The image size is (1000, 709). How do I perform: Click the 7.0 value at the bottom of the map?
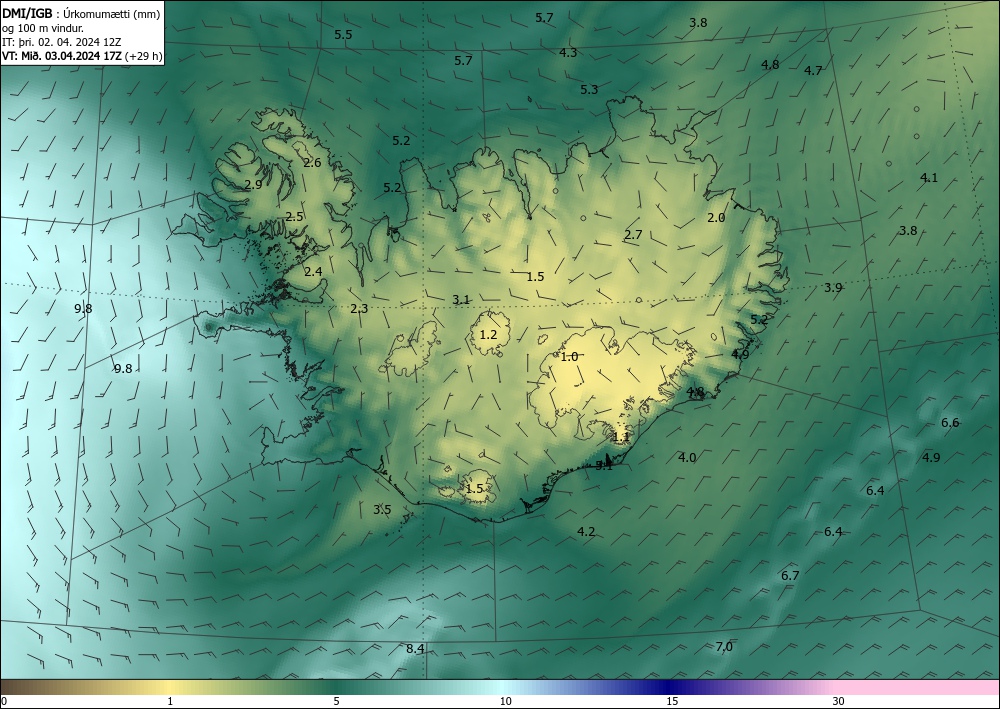click(x=724, y=647)
